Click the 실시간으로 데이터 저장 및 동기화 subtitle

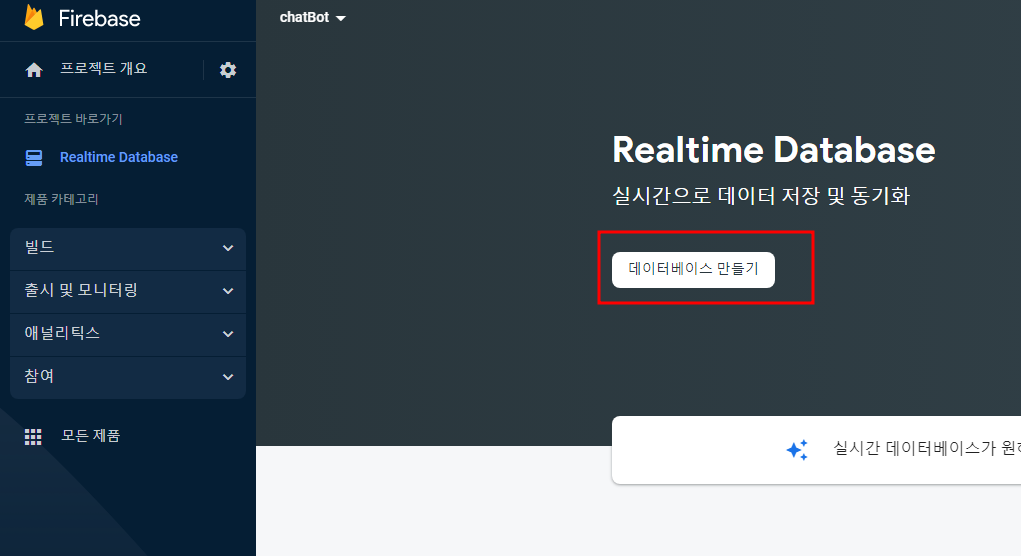(761, 195)
